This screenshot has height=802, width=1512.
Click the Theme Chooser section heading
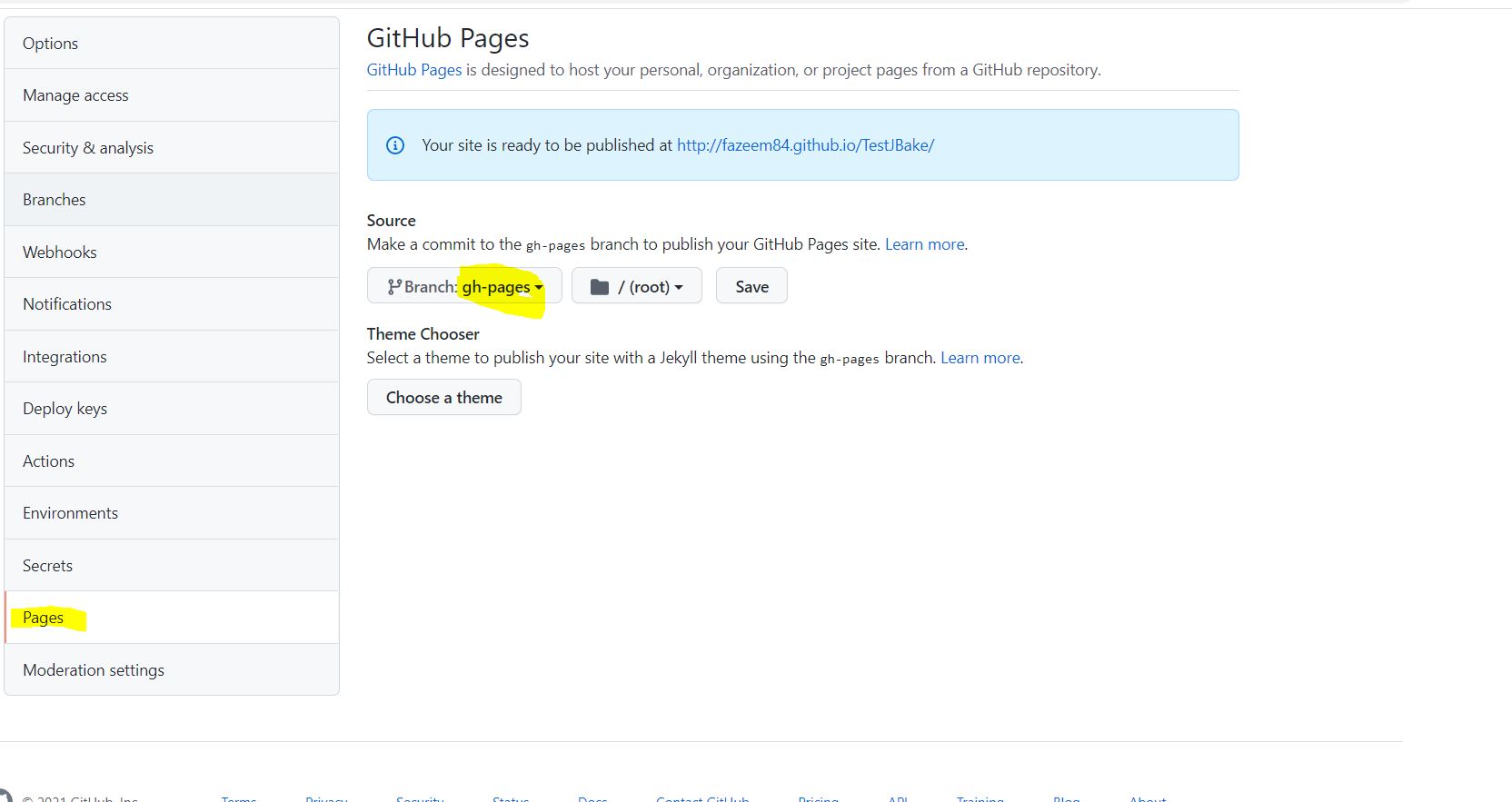pyautogui.click(x=423, y=334)
